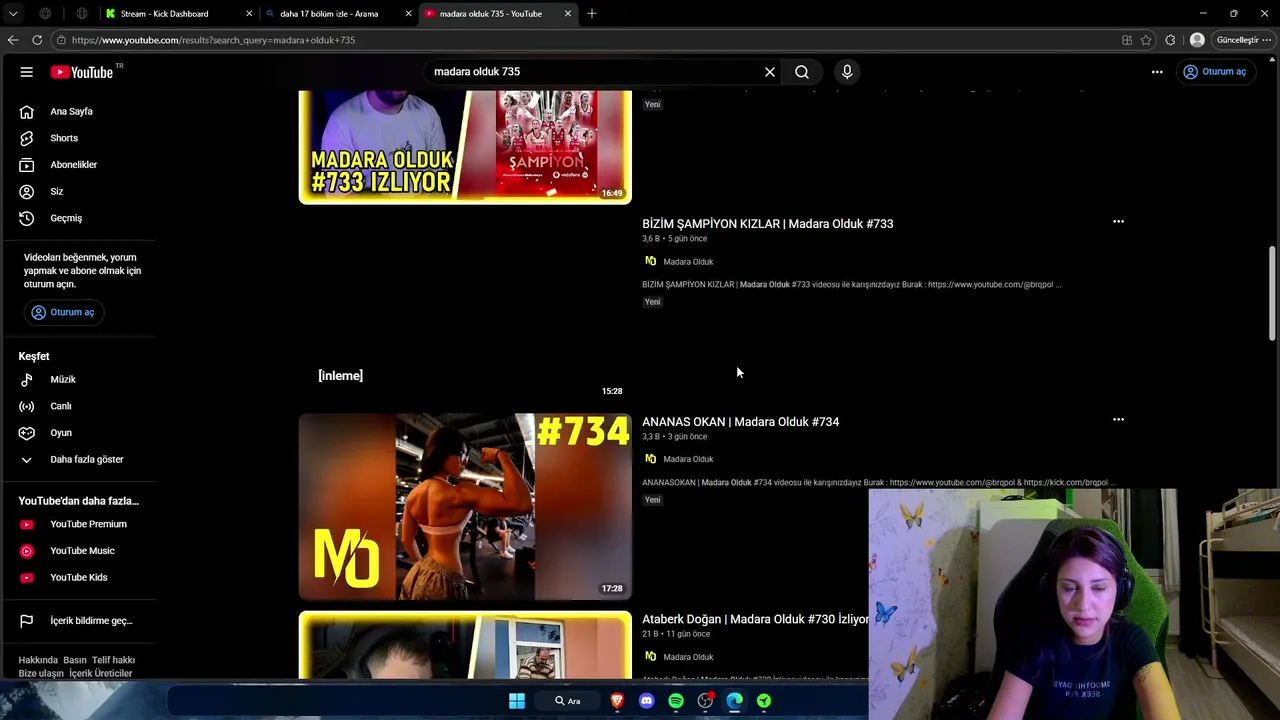The width and height of the screenshot is (1280, 720).
Task: Click Madara Olduk channel avatar under #733 video
Action: click(650, 261)
